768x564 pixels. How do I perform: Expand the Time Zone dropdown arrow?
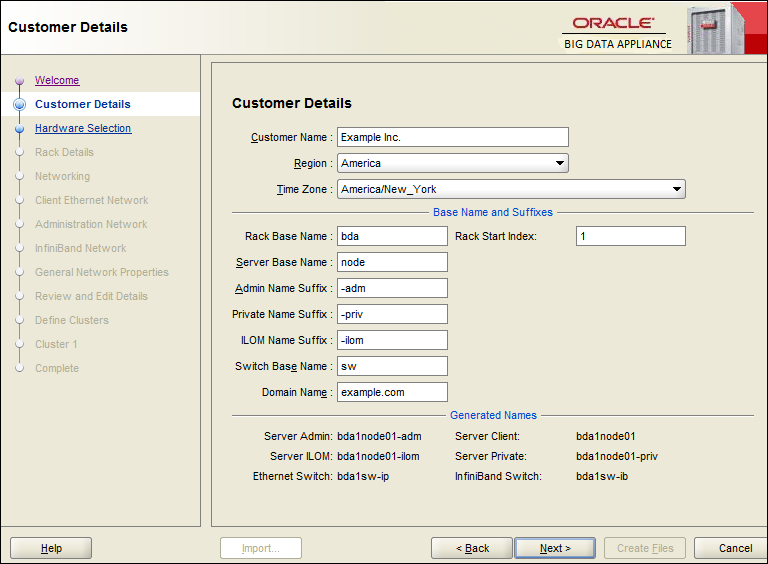(x=676, y=189)
